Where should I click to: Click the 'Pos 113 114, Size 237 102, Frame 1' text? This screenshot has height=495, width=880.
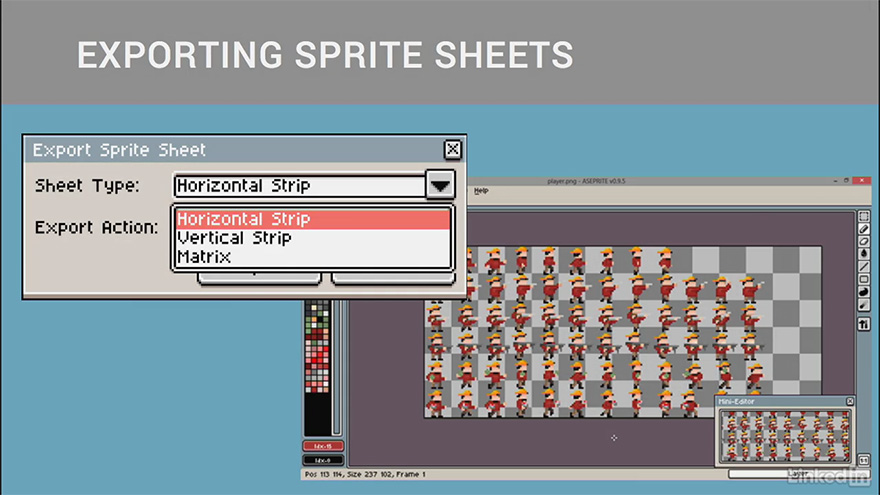365,474
